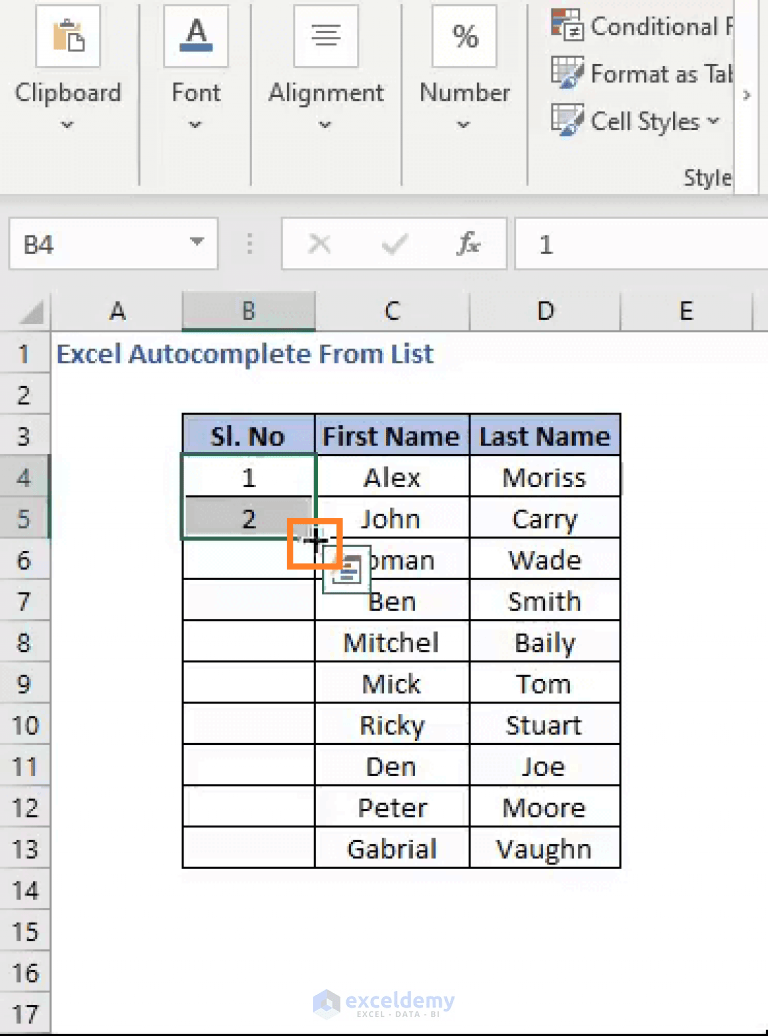Open the Auto Fill Options button
768x1036 pixels.
click(347, 570)
